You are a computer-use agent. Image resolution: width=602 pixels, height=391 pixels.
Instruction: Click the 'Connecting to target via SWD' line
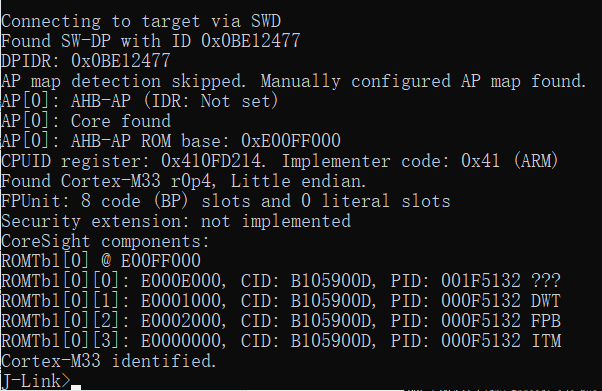(x=141, y=21)
